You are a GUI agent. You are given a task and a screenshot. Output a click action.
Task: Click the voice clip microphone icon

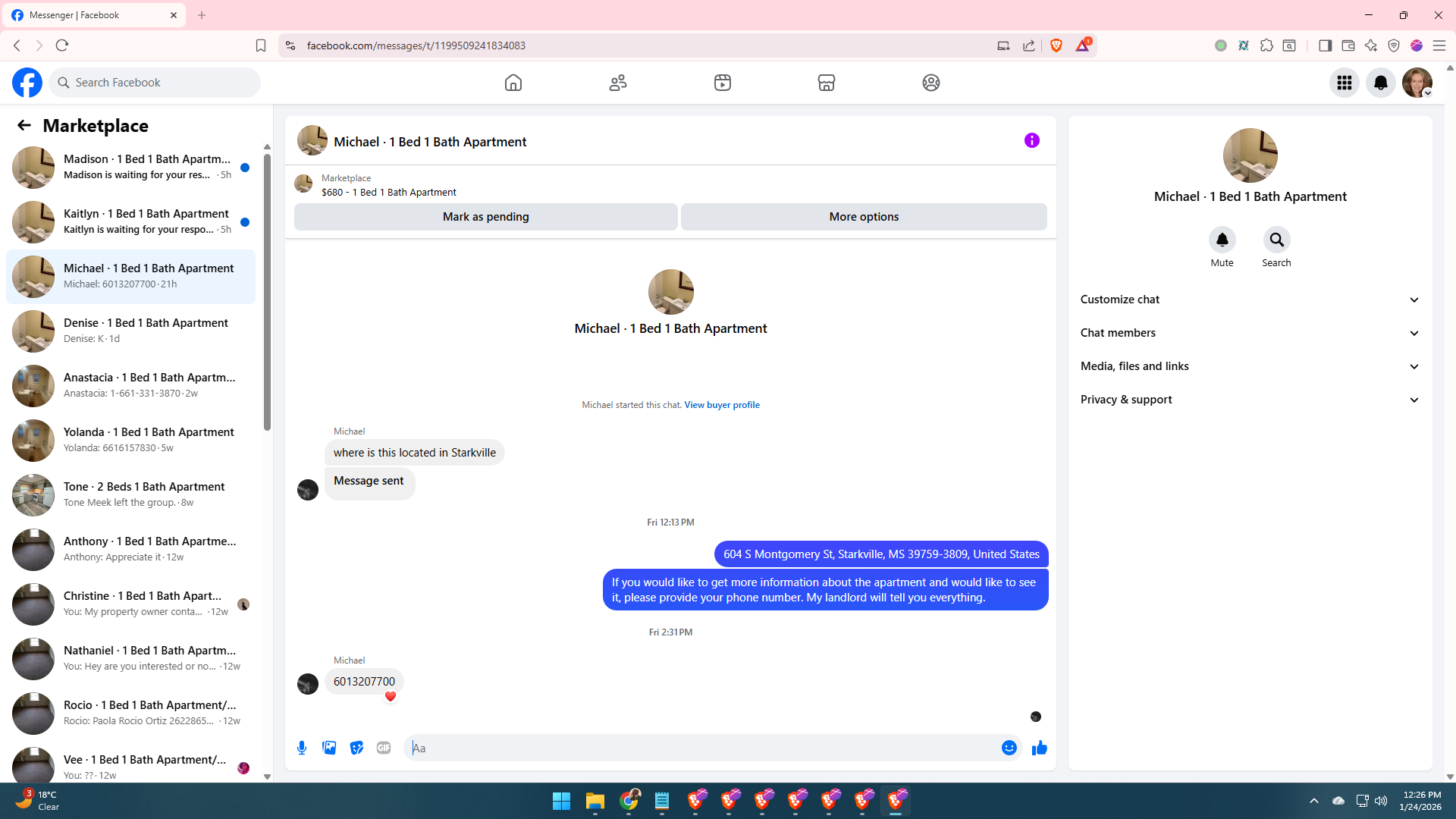coord(302,748)
